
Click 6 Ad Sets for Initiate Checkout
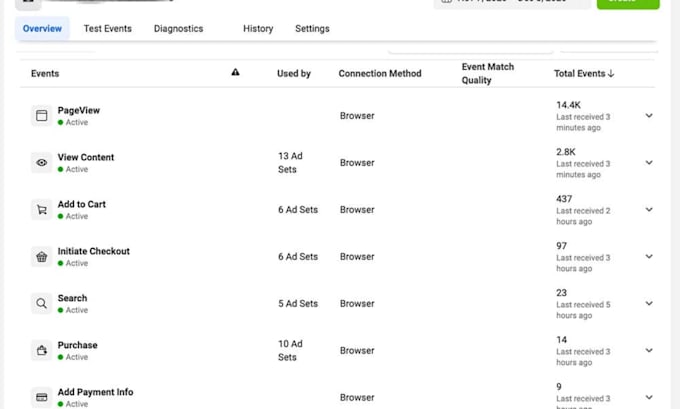pos(298,256)
